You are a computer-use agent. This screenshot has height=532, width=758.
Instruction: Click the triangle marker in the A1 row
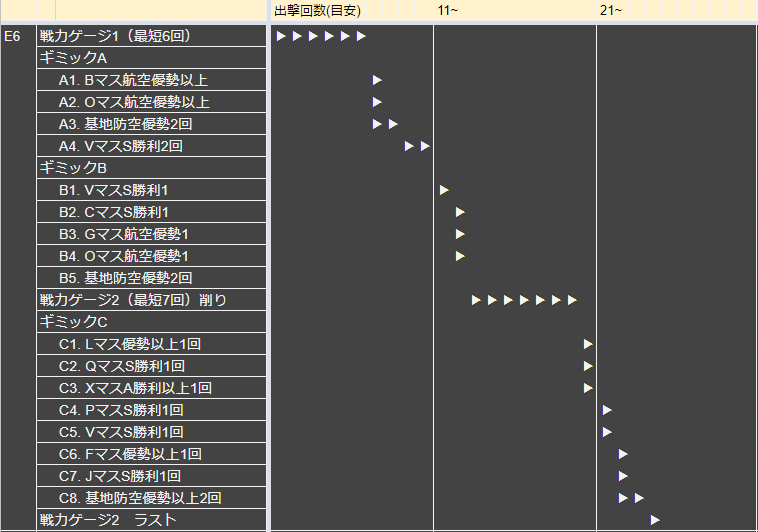(x=377, y=80)
